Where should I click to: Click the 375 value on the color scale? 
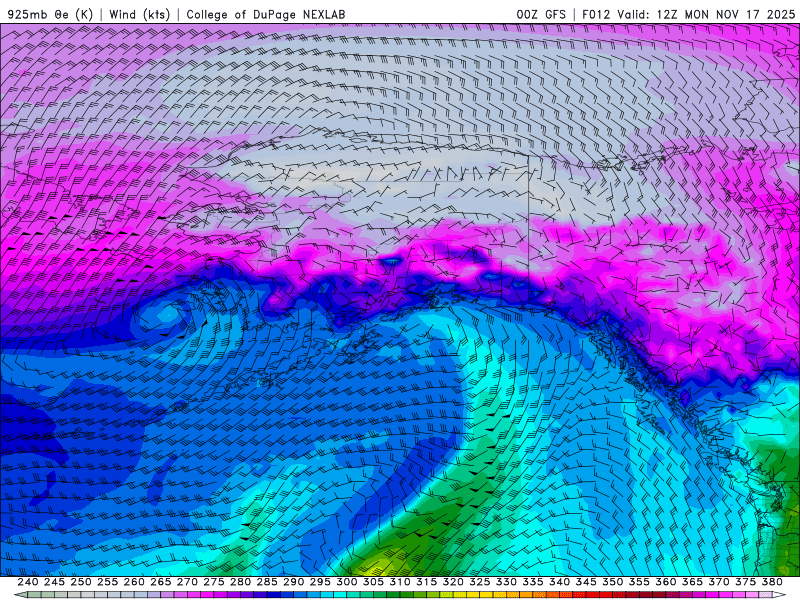pos(745,582)
